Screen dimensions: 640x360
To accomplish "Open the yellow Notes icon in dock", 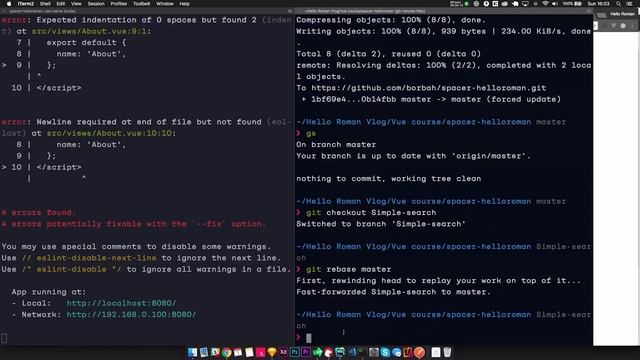I will 249,352.
